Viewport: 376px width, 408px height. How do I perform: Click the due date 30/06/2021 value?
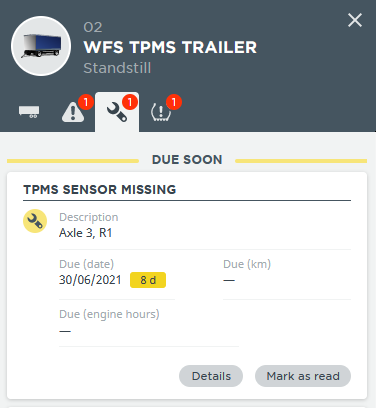90,280
